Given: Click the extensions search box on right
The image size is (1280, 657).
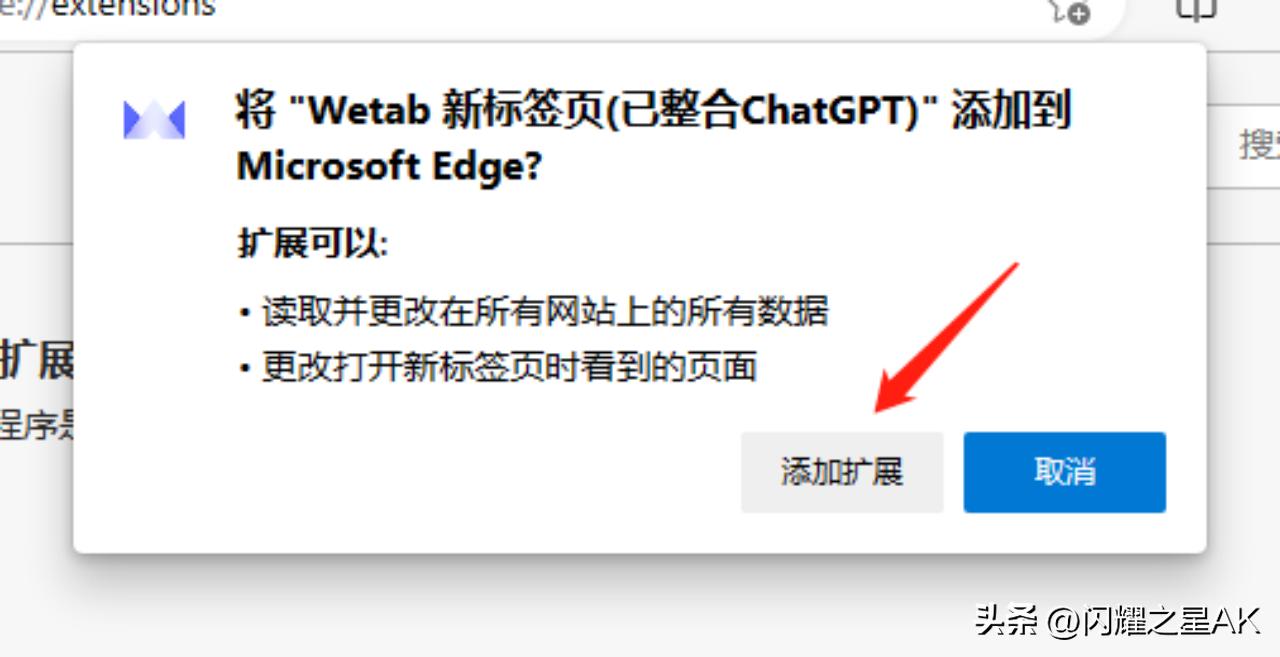Looking at the screenshot, I should (1243, 145).
